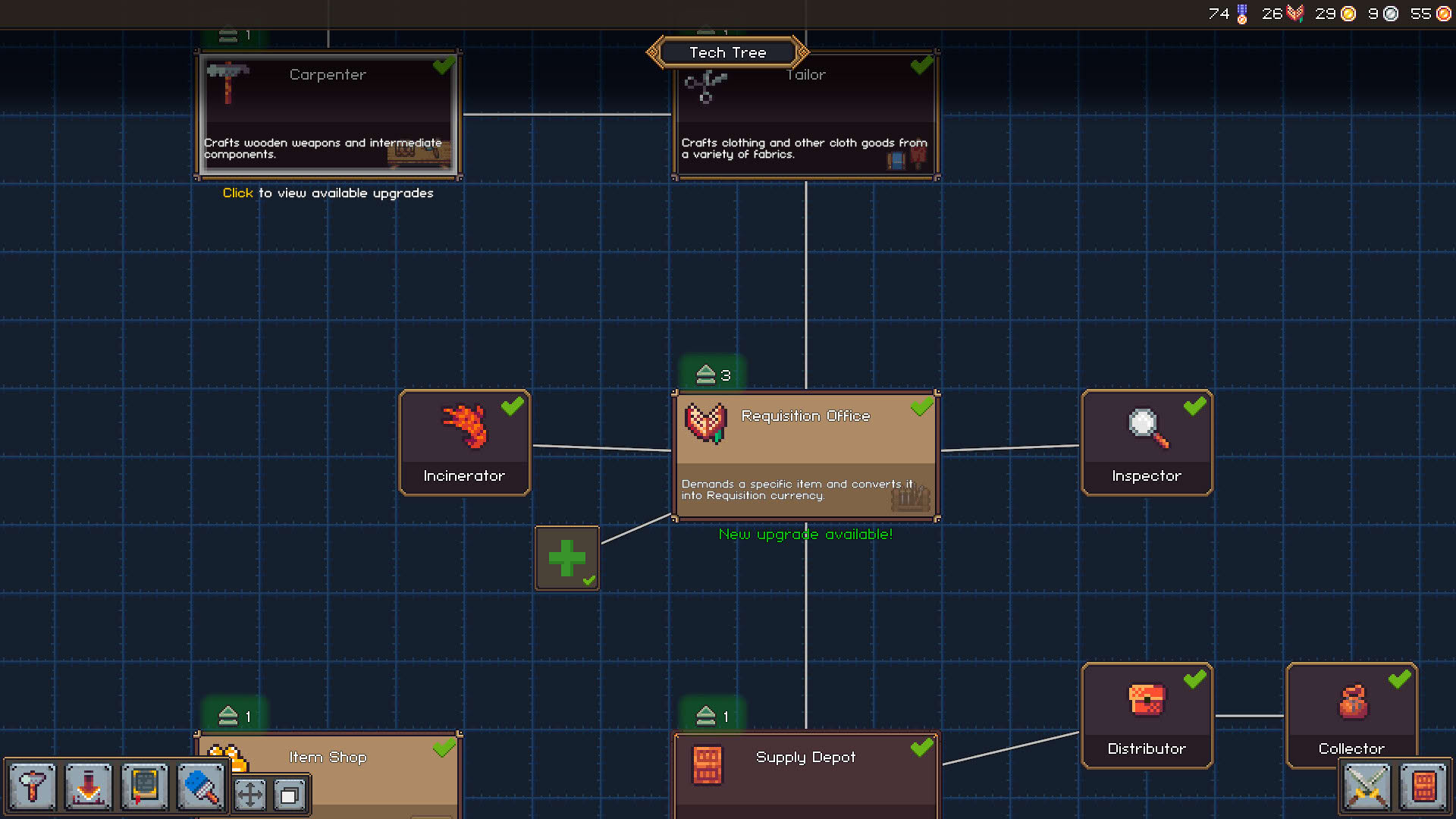Viewport: 1456px width, 819px height.
Task: Click the Tailor scissors icon
Action: pos(705,86)
